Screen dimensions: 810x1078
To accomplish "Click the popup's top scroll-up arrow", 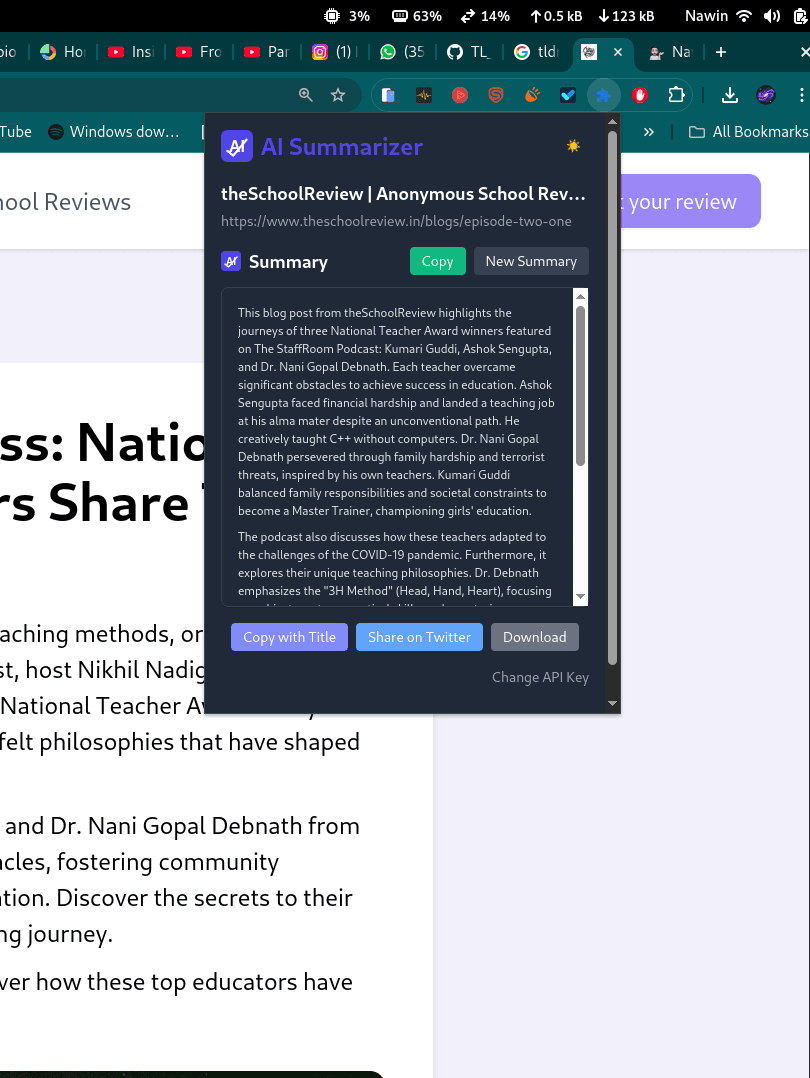I will point(612,122).
